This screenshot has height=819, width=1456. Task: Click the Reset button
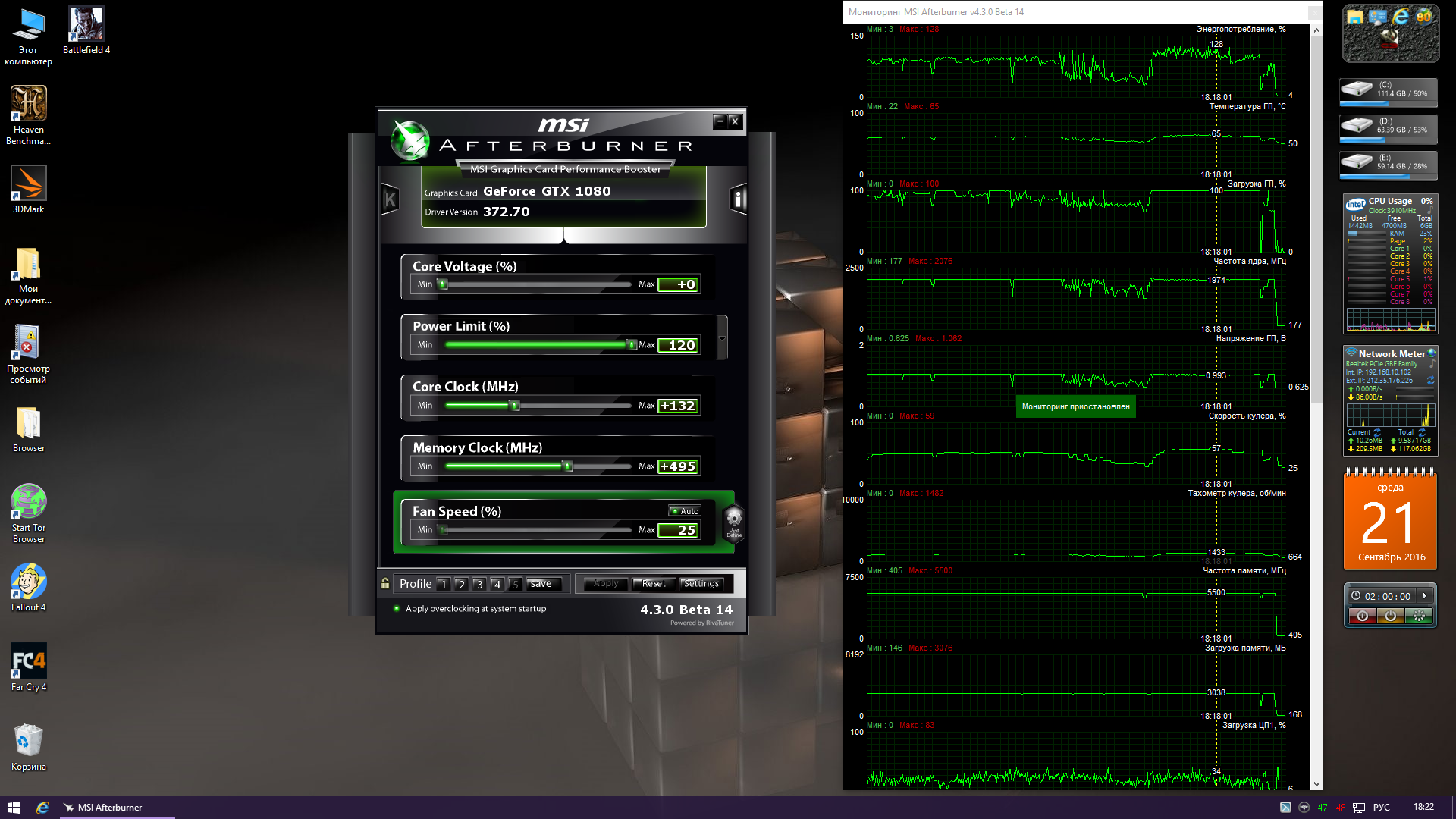coord(653,584)
